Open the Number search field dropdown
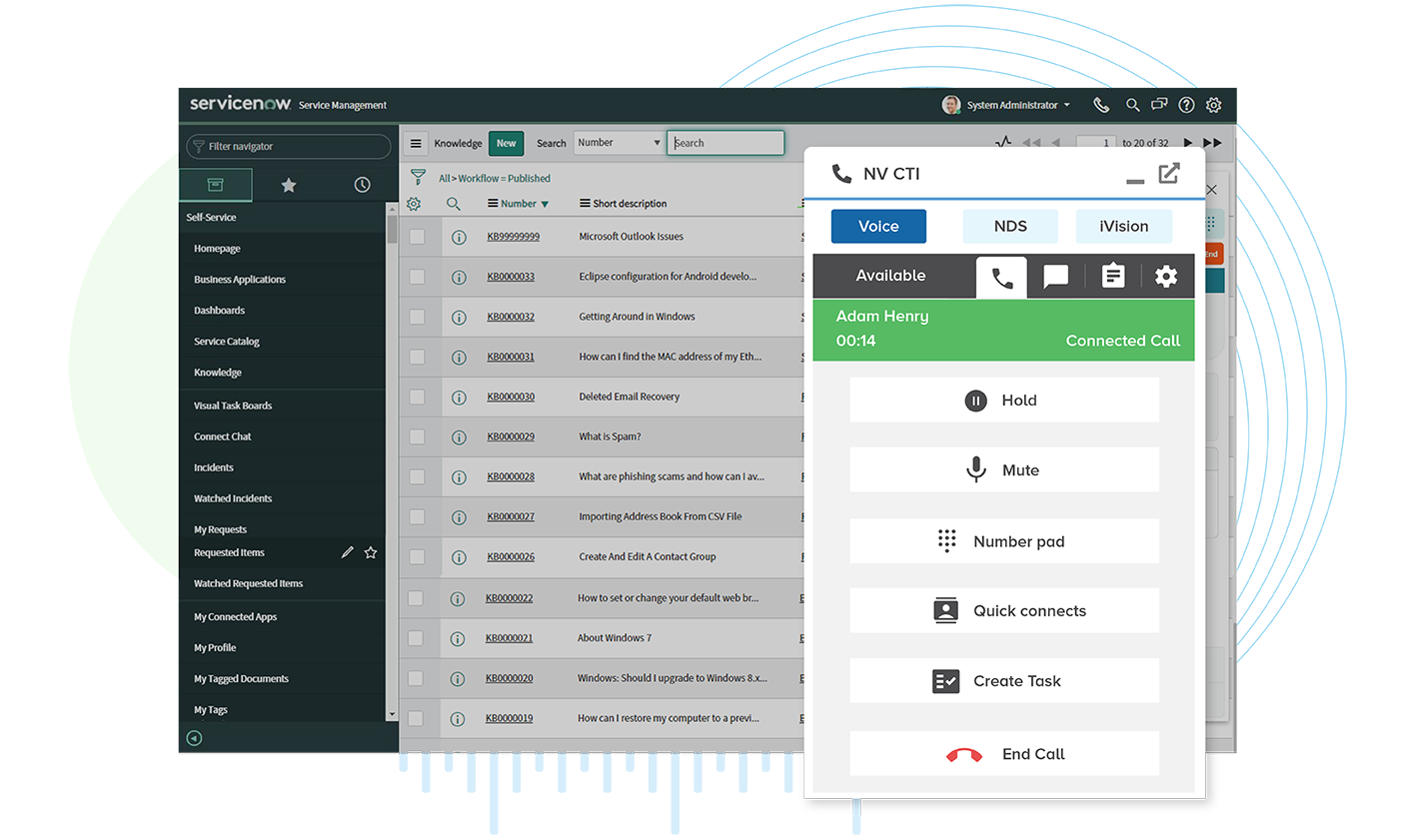Viewport: 1415px width, 840px height. tap(619, 143)
